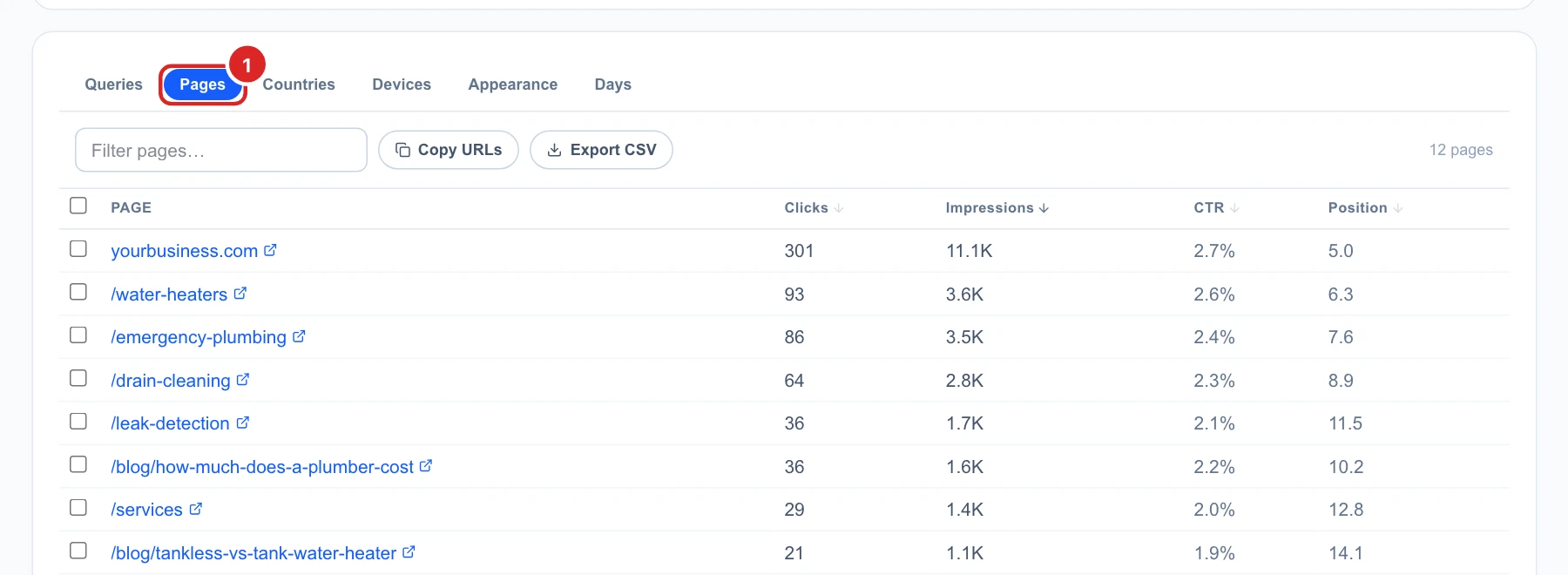Switch to the Appearance tab
The height and width of the screenshot is (575, 1568).
point(513,85)
